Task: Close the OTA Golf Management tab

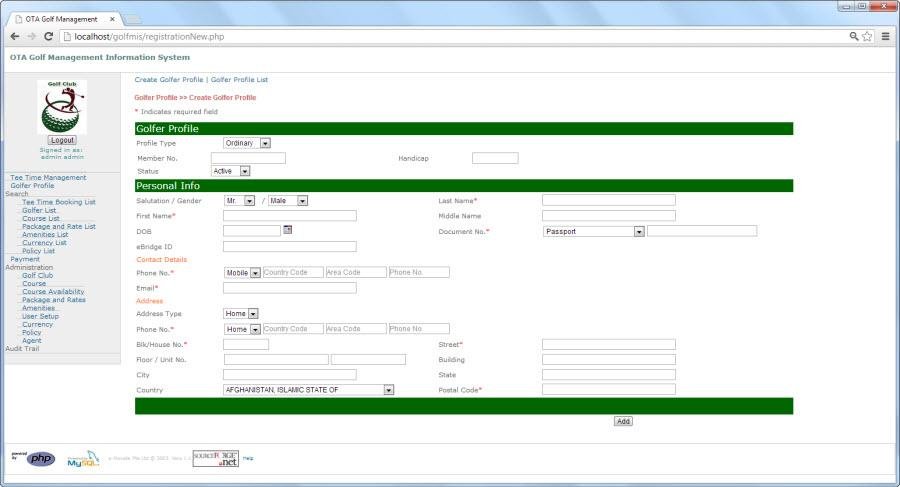Action: tap(112, 19)
